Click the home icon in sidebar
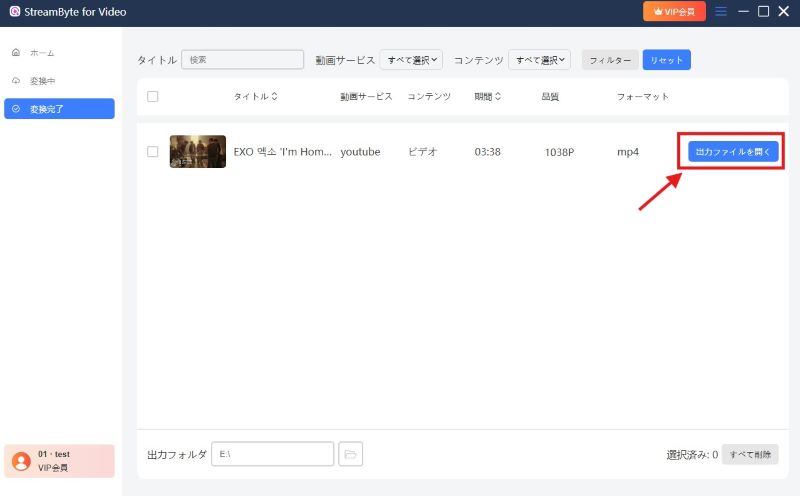Viewport: 800px width, 496px height. pyautogui.click(x=16, y=52)
